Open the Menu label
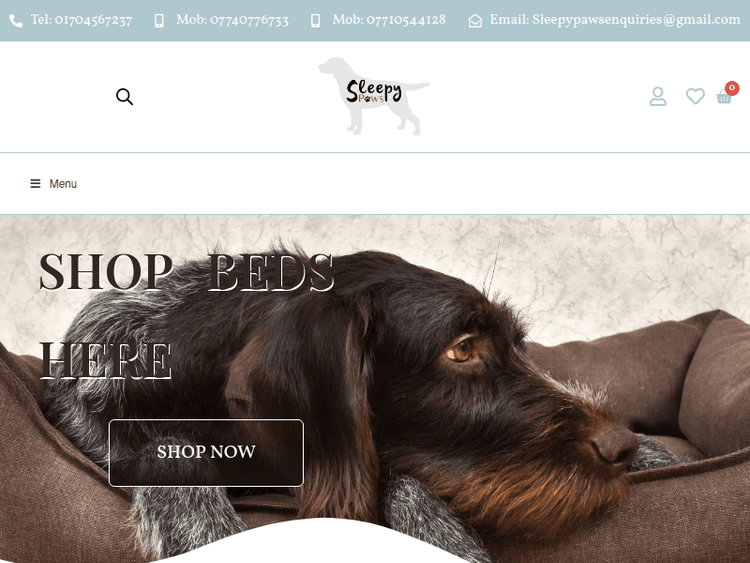750x563 pixels. (63, 184)
